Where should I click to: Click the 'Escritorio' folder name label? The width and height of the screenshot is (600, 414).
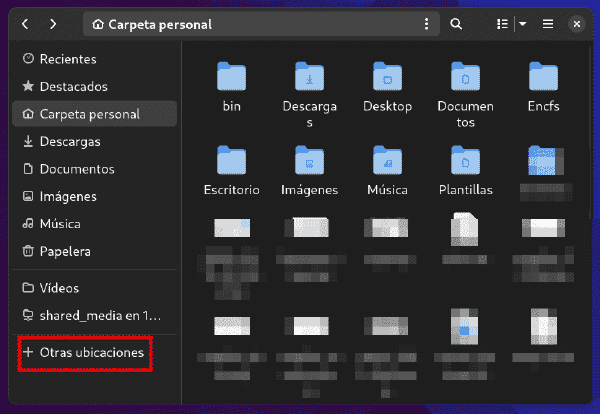tap(232, 190)
